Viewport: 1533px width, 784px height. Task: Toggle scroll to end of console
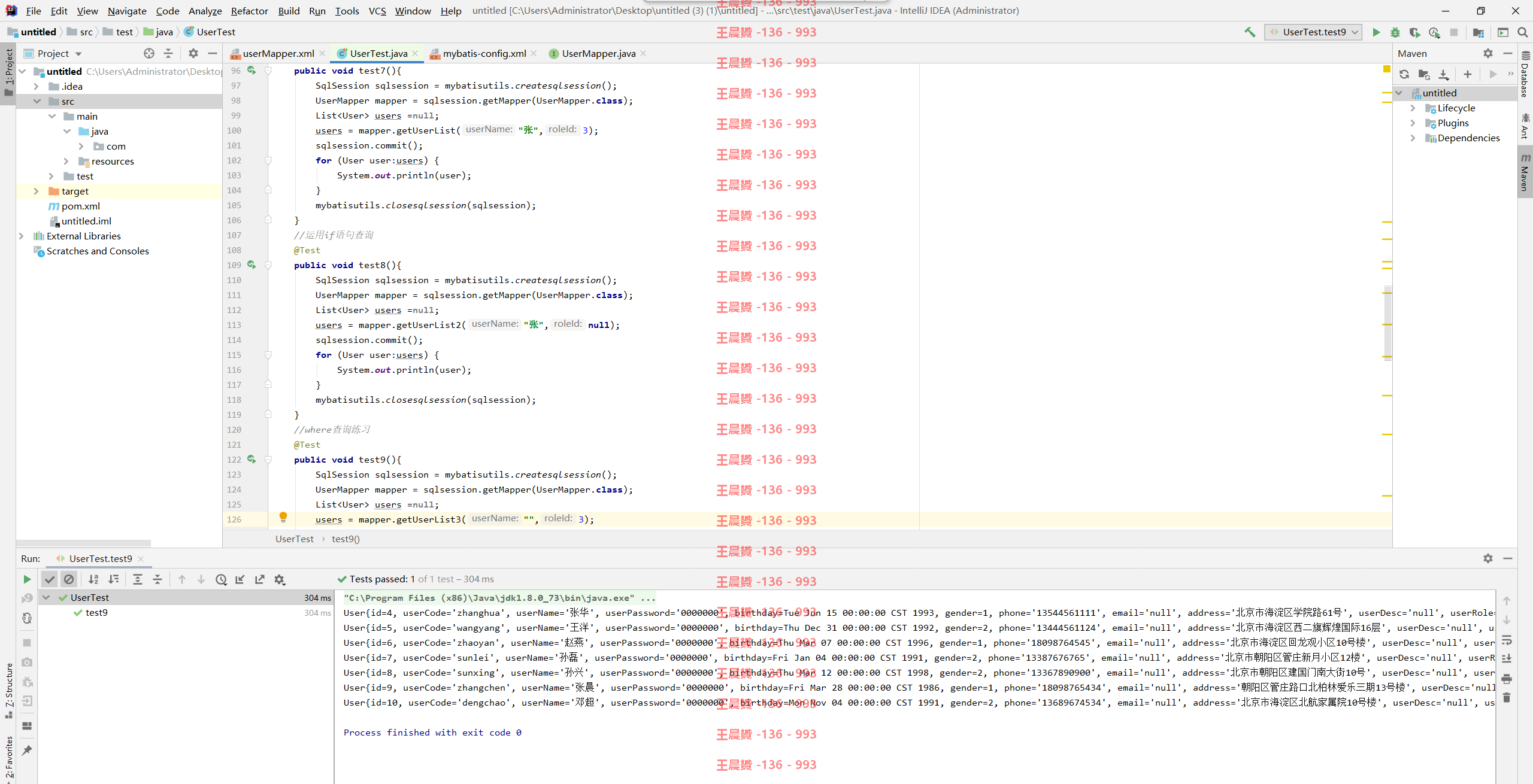(1507, 659)
